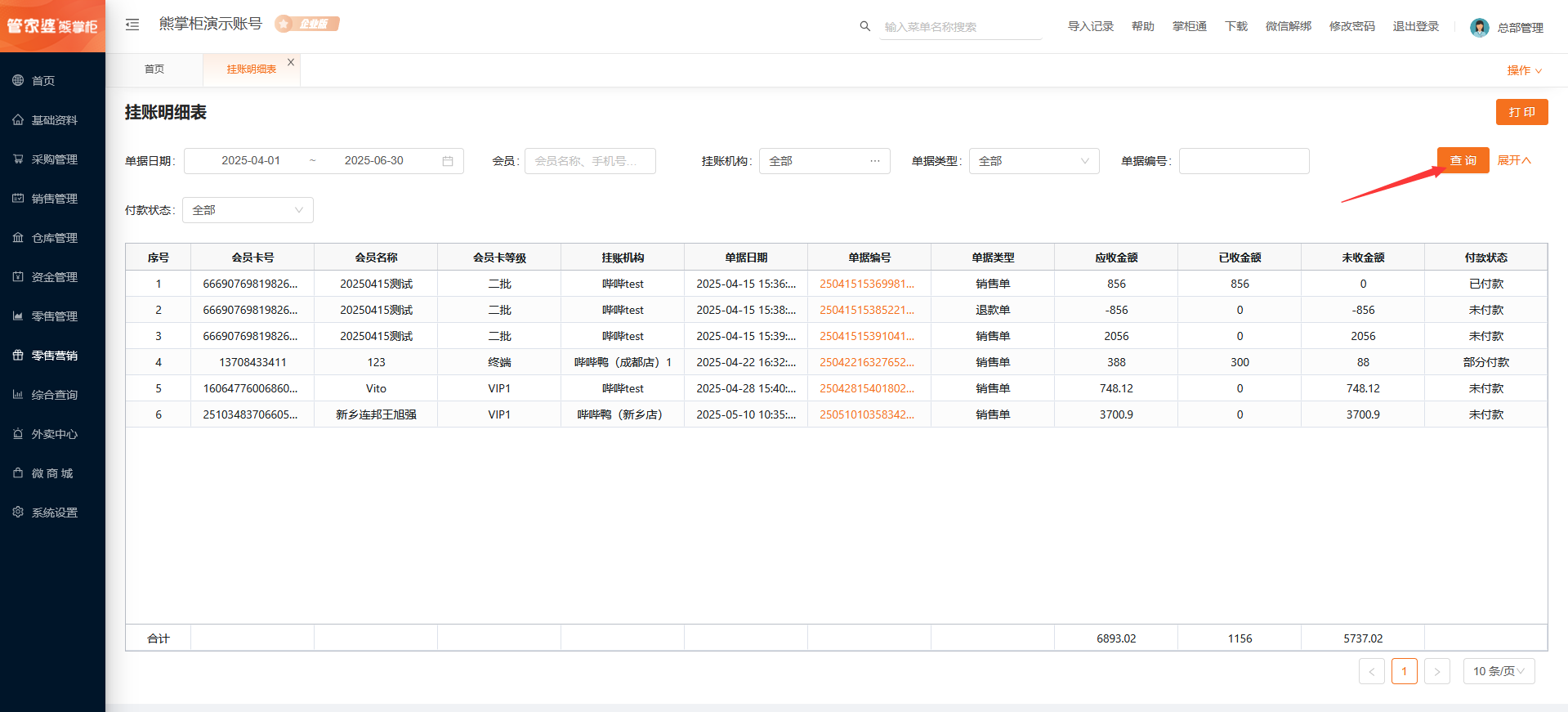Open the 操作 dropdown menu
This screenshot has width=1568, height=712.
(x=1525, y=70)
